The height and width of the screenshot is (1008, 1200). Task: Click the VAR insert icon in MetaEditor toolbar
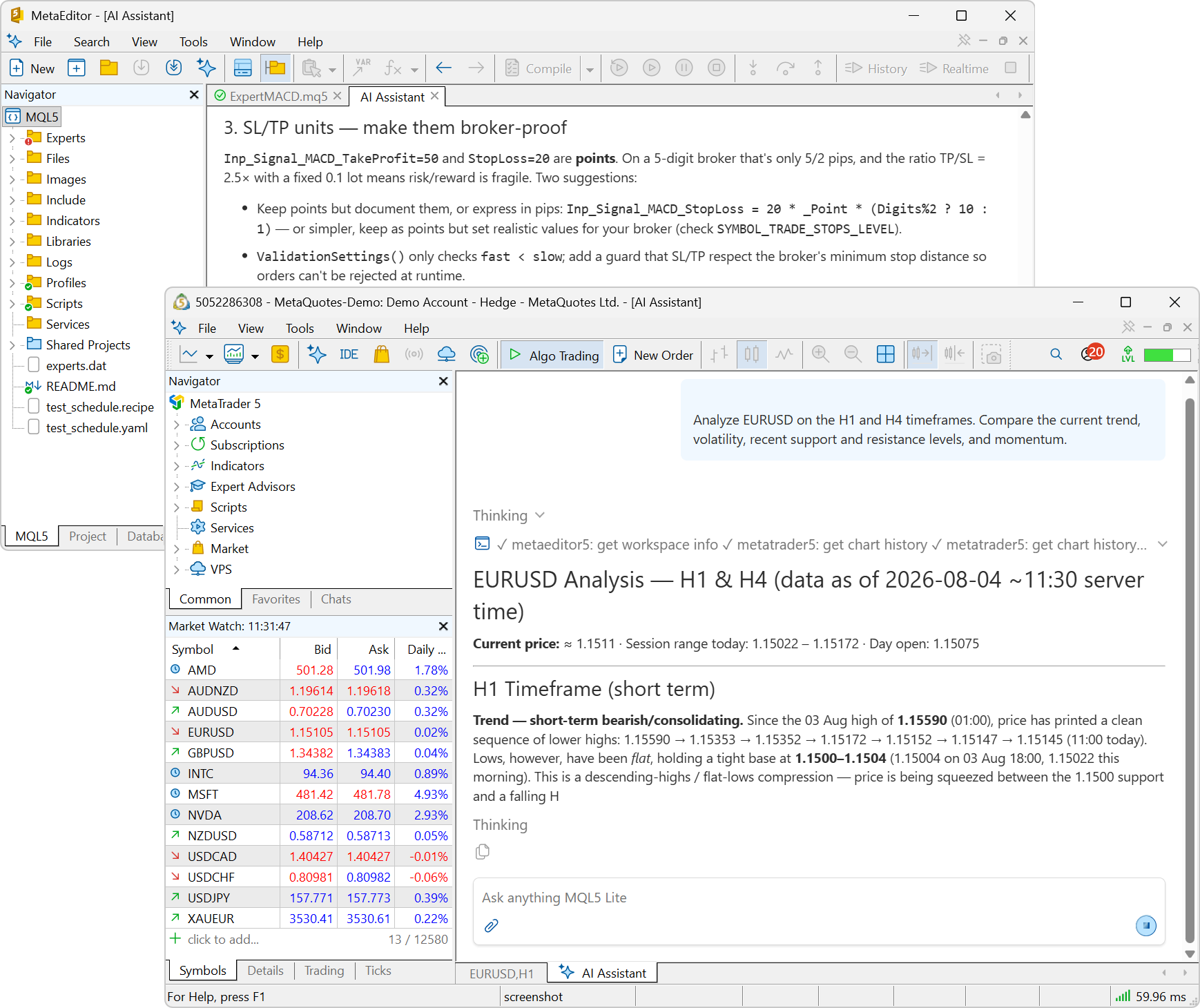(x=362, y=68)
